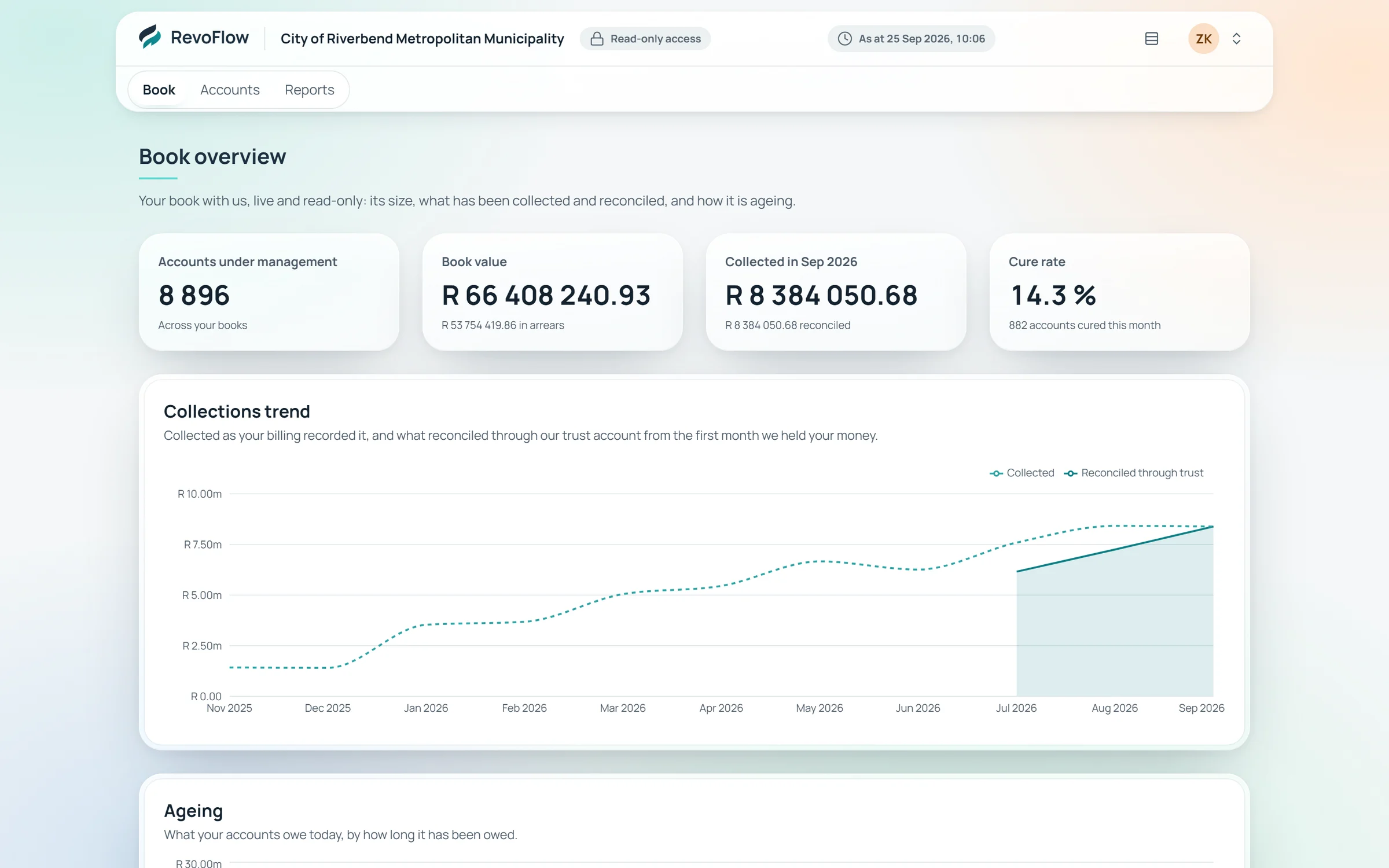Click the Collected in Sep 2026 amount R 8 384 050.68
The image size is (1389, 868).
821,295
